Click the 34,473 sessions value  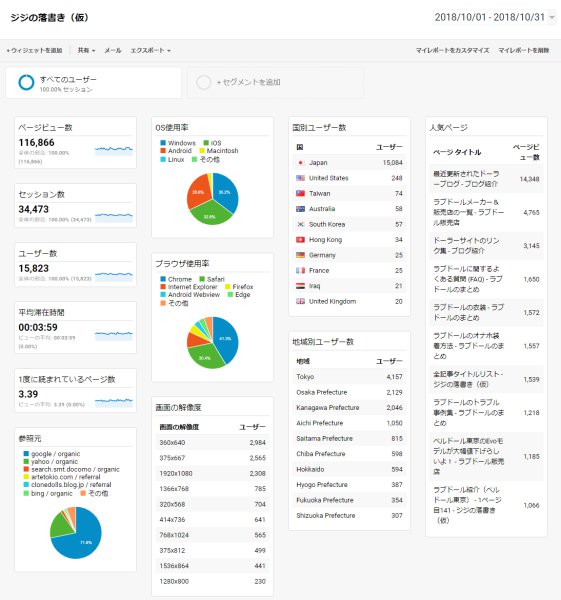tap(34, 209)
